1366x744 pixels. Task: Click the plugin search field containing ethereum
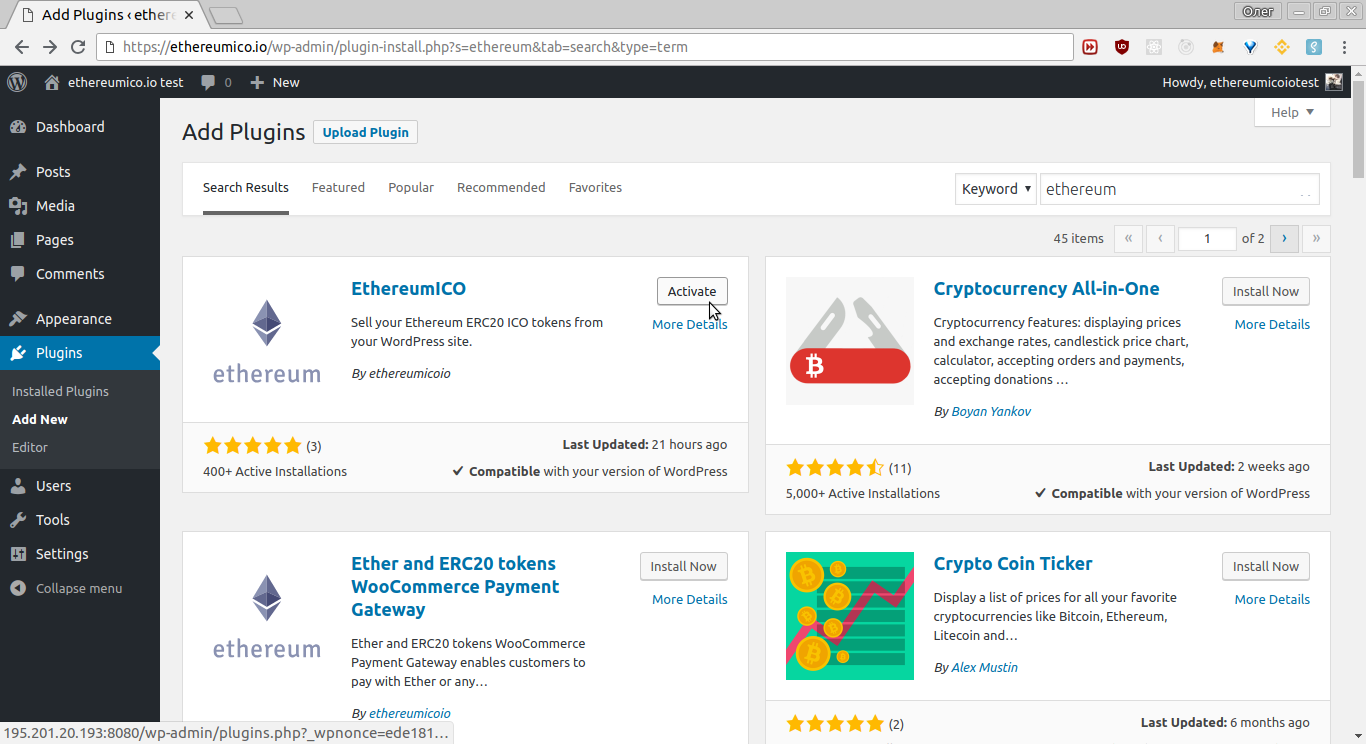(1180, 189)
